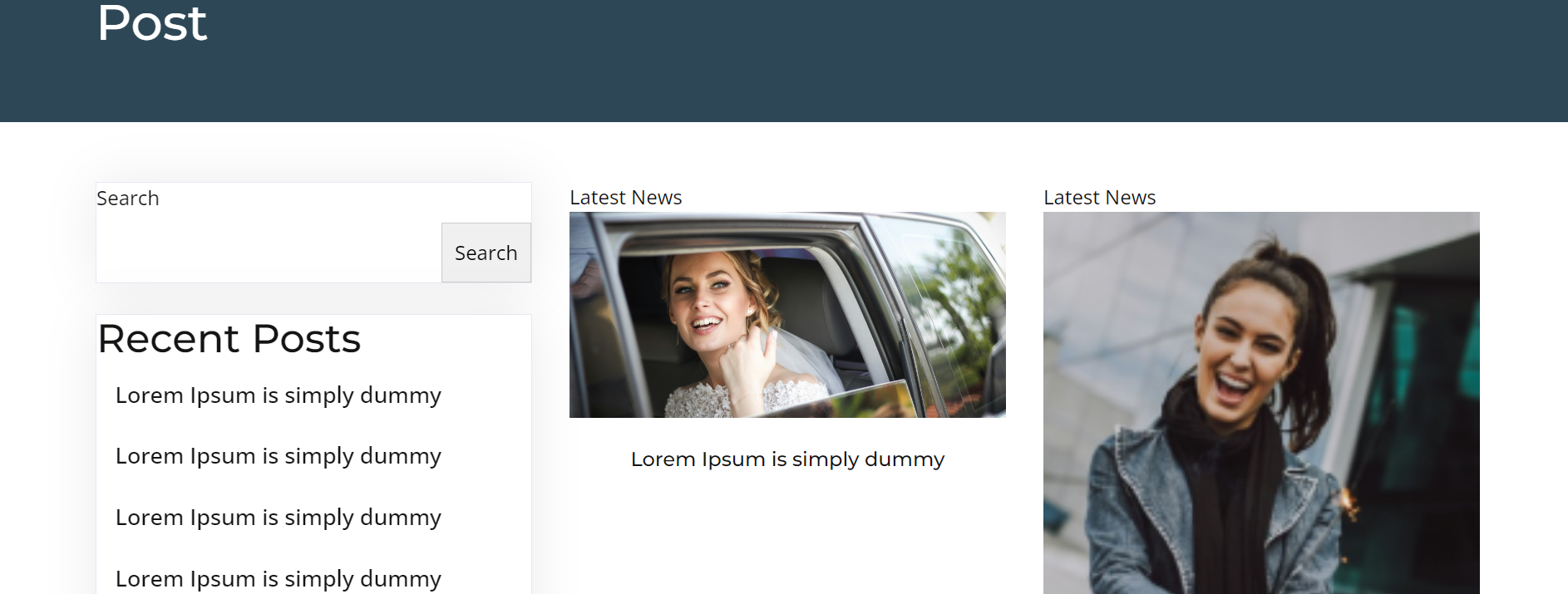The width and height of the screenshot is (1568, 594).
Task: Open the fourth Recent Posts link
Action: pos(278,578)
